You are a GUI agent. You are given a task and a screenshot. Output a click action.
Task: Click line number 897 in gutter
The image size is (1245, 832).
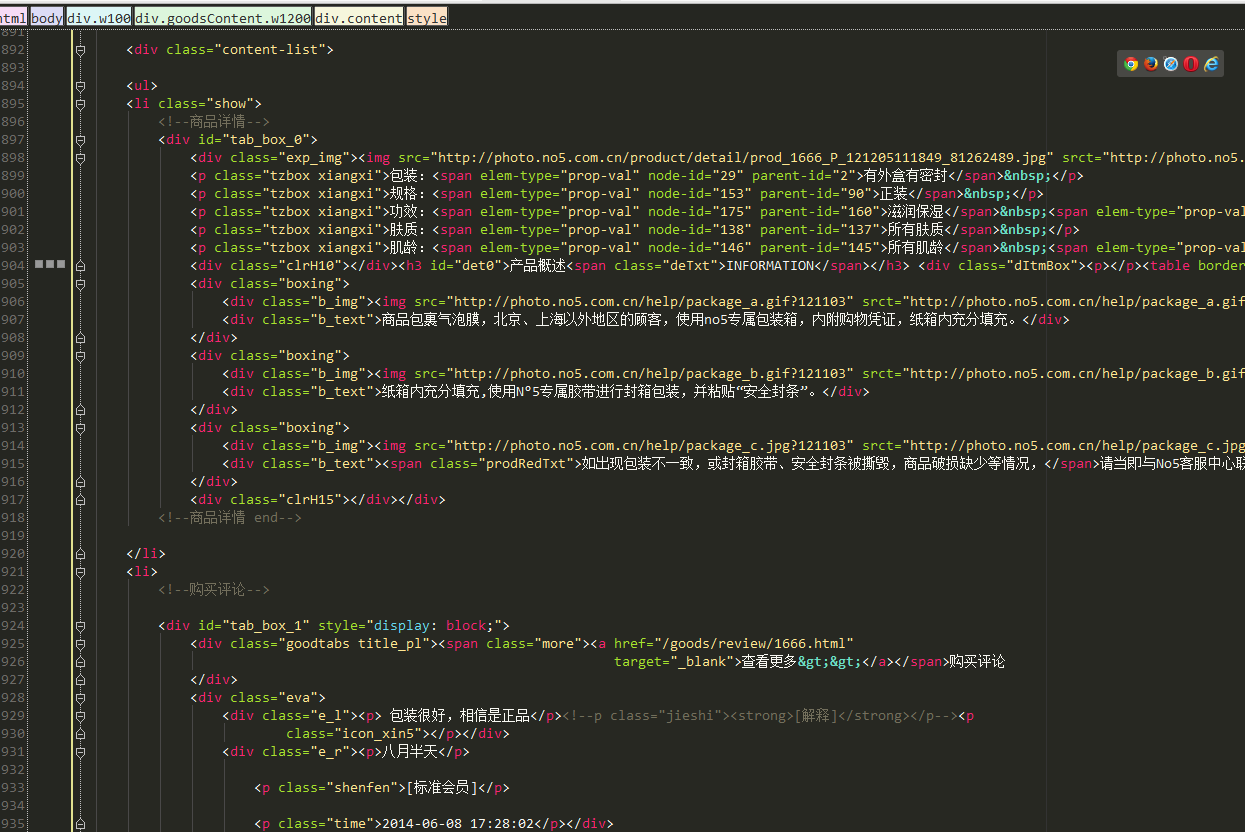[x=12, y=140]
